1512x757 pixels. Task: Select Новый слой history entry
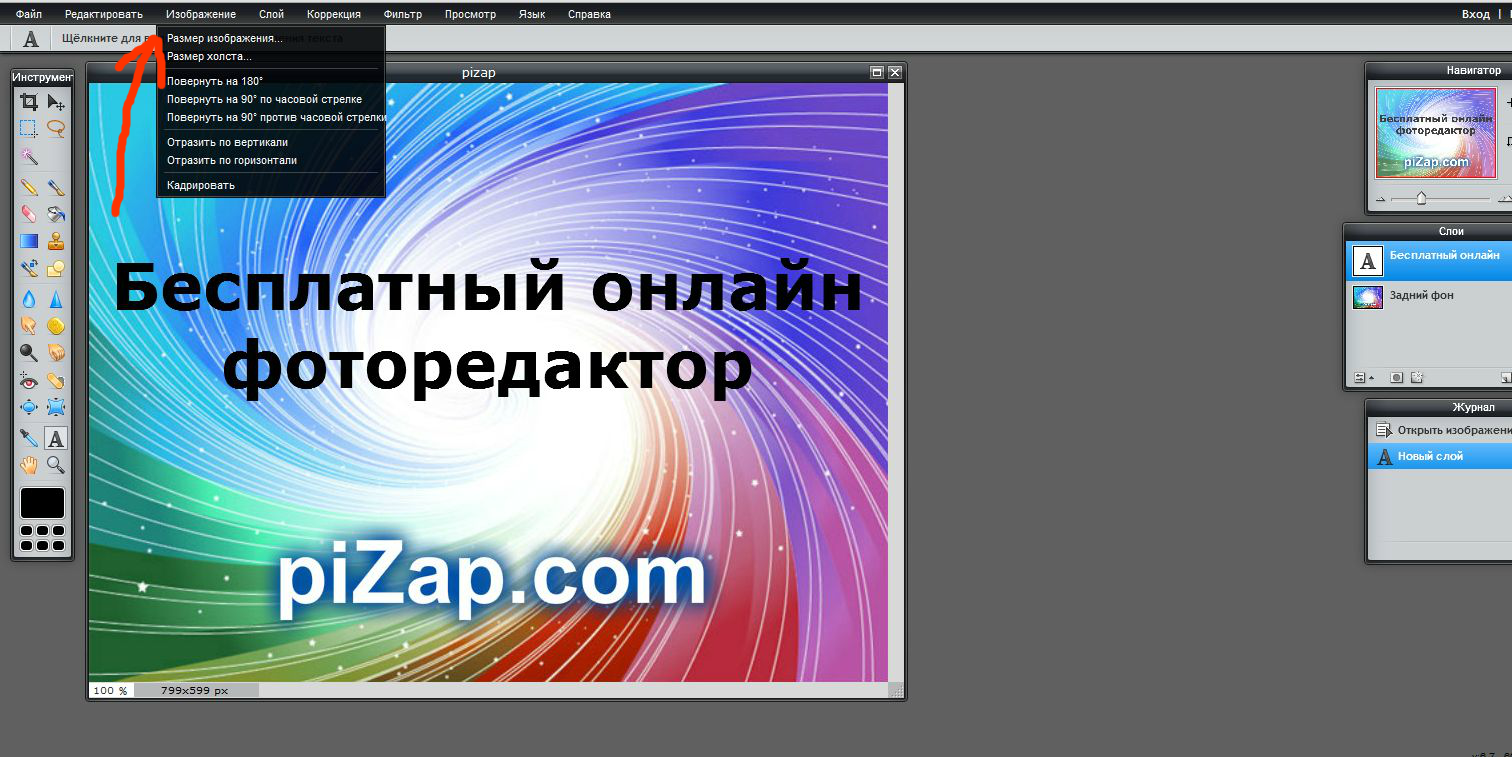pos(1440,456)
